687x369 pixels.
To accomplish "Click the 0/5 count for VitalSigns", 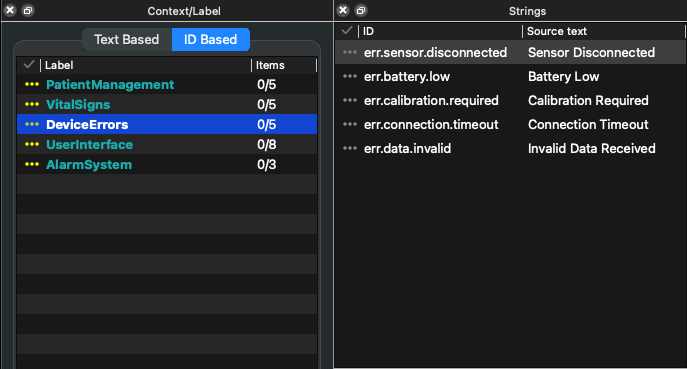I will point(267,105).
